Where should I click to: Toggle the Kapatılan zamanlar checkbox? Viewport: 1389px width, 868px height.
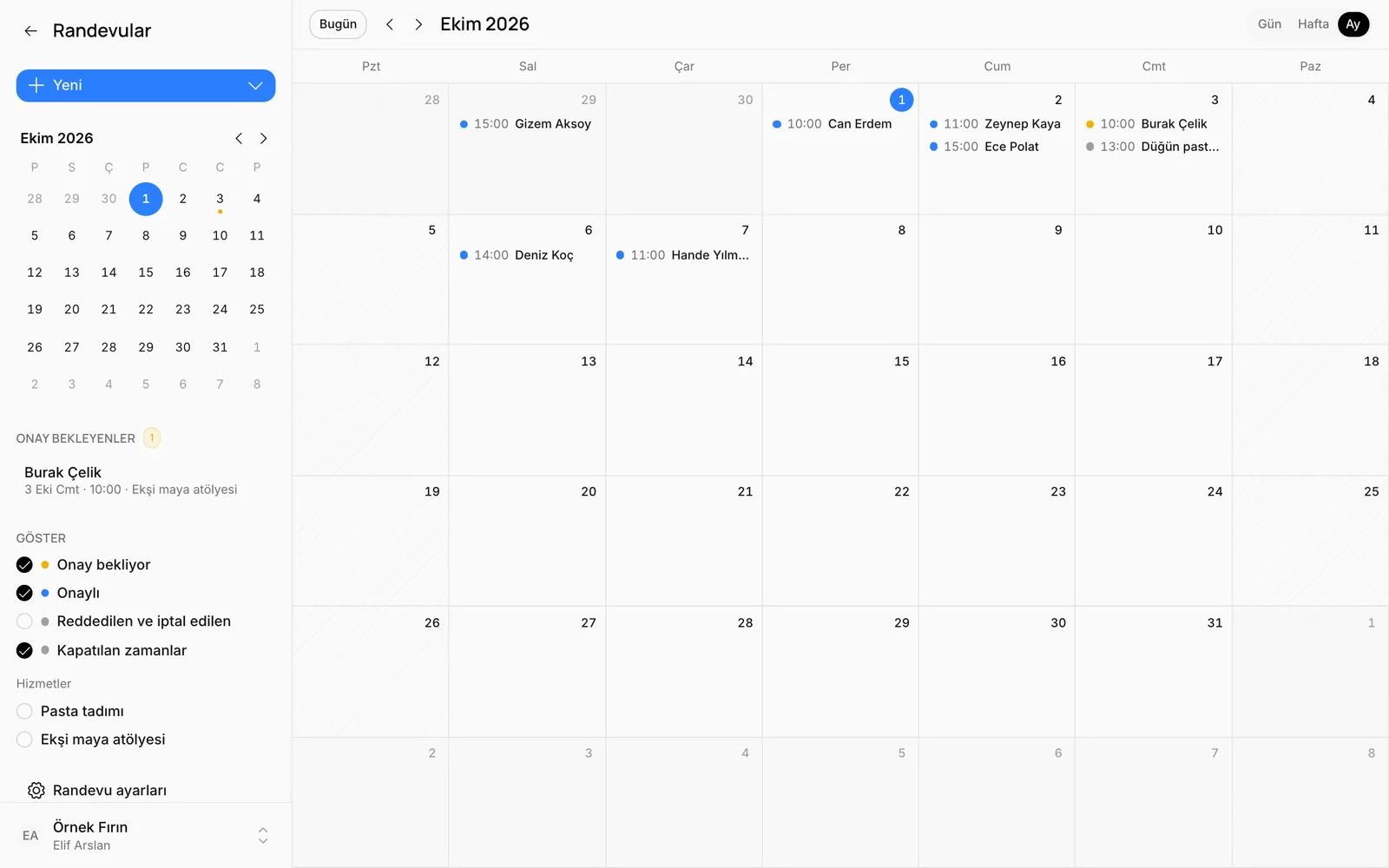[24, 650]
